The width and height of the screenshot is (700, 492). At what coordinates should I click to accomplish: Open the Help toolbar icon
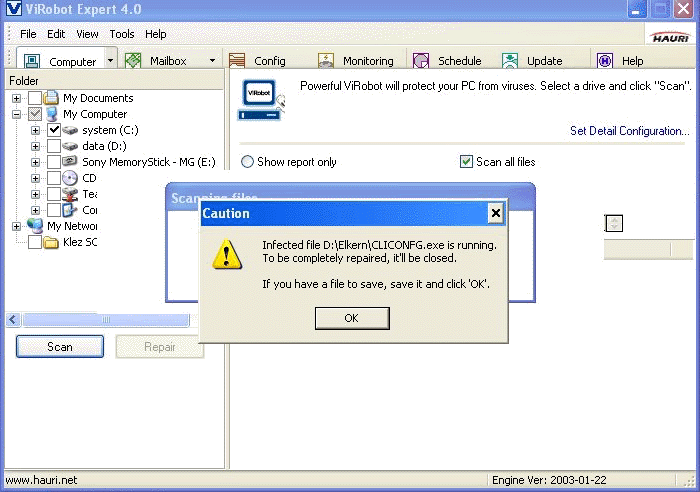pos(605,61)
